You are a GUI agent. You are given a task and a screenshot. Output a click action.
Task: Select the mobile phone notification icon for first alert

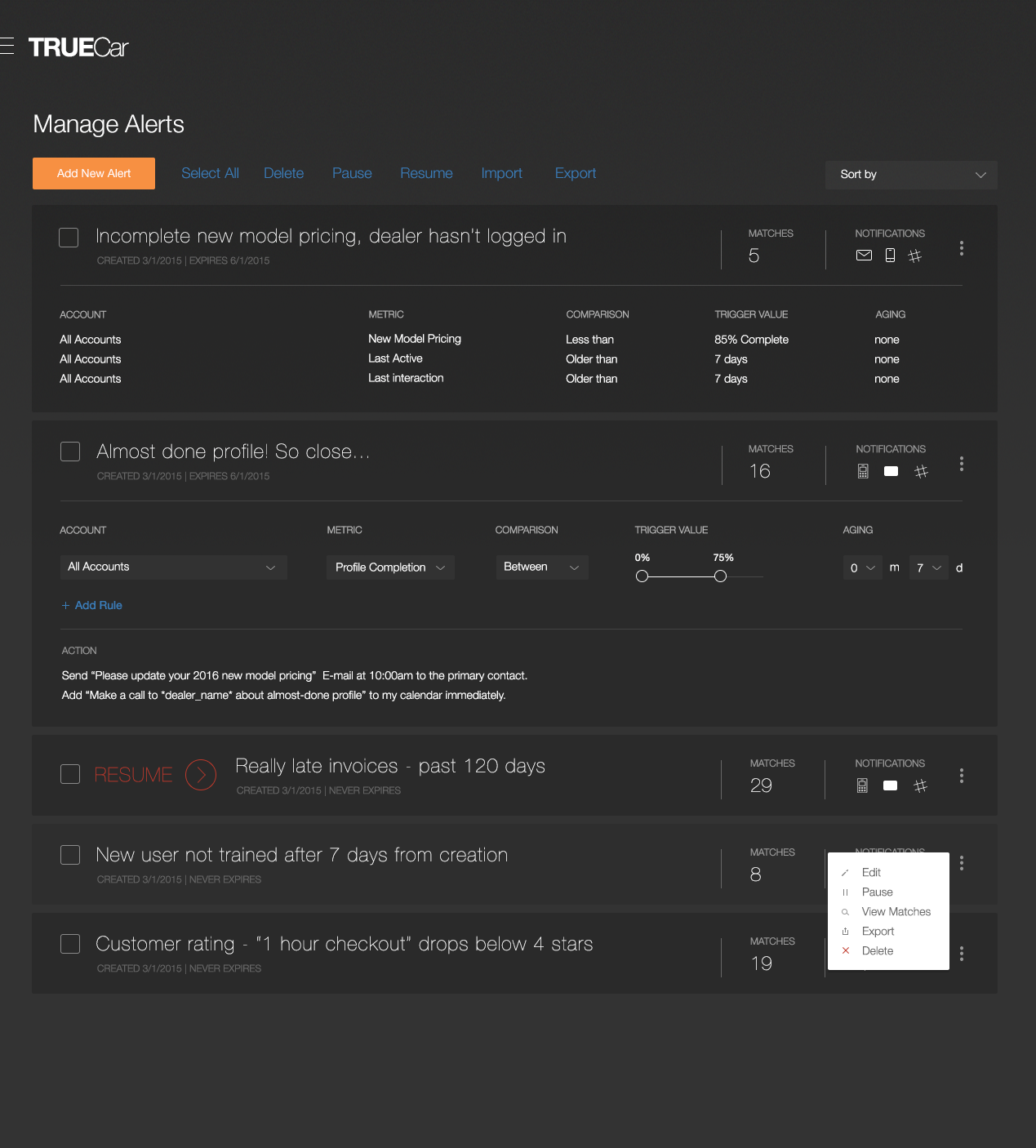point(889,255)
